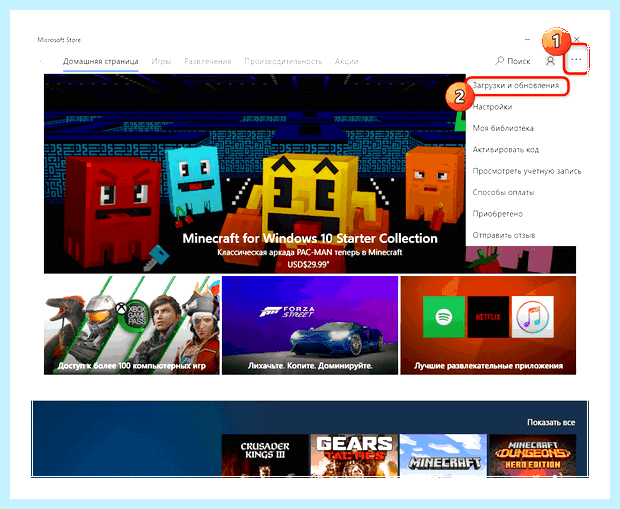Click the Netflix app icon
620x509 pixels.
click(488, 317)
